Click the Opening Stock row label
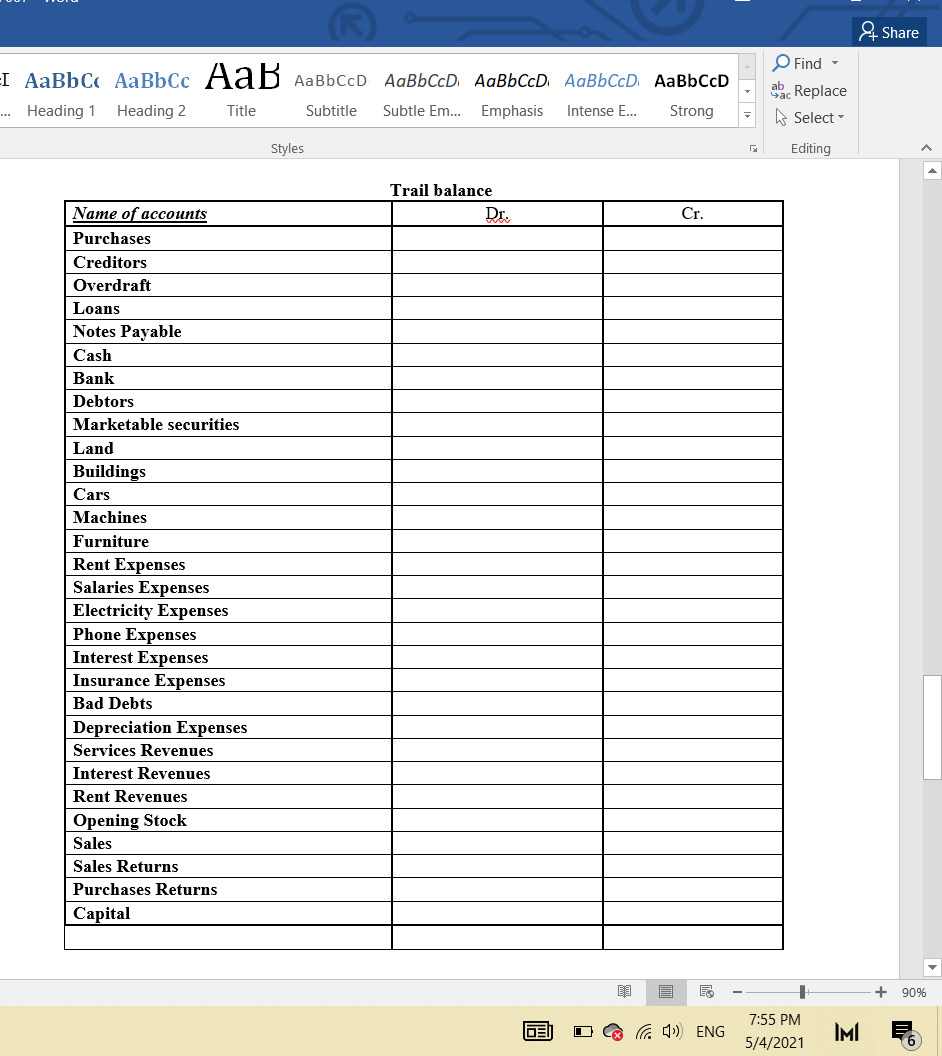 pos(130,820)
